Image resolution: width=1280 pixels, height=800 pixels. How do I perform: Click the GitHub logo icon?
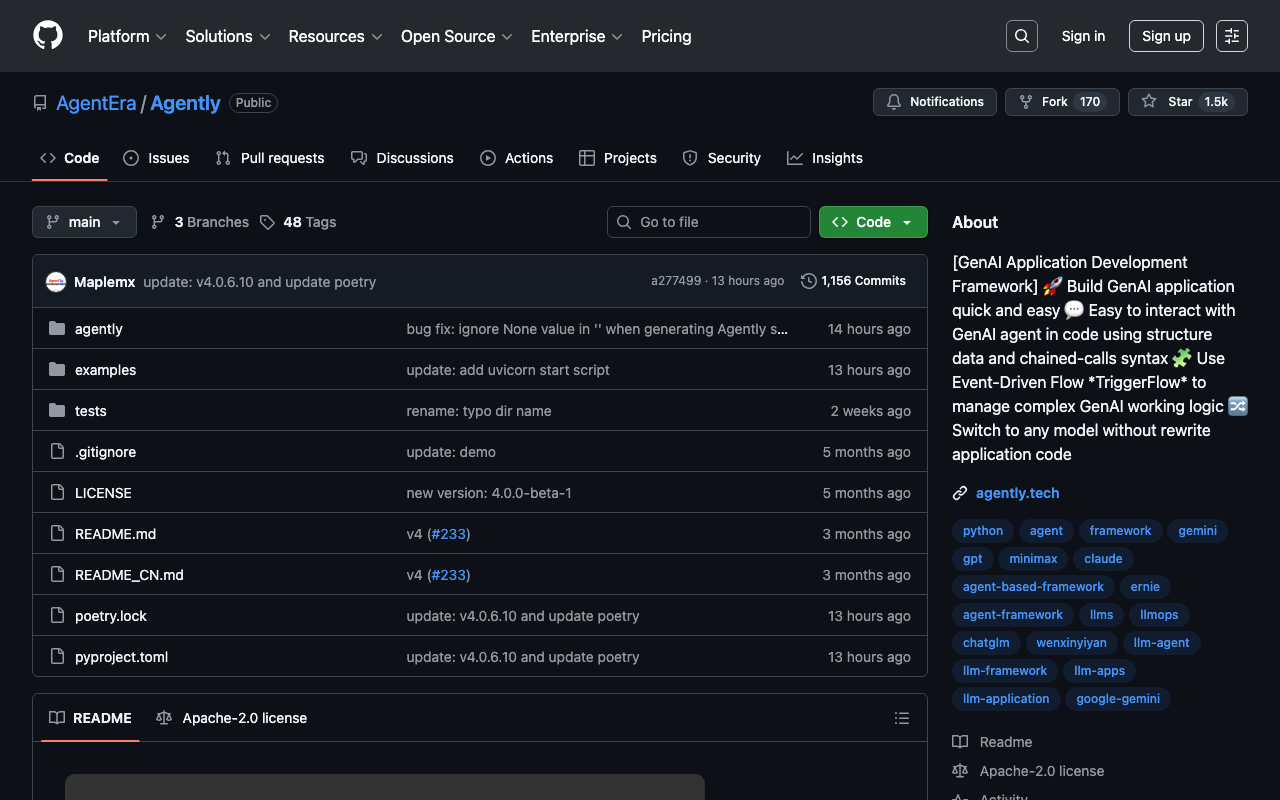[x=48, y=36]
